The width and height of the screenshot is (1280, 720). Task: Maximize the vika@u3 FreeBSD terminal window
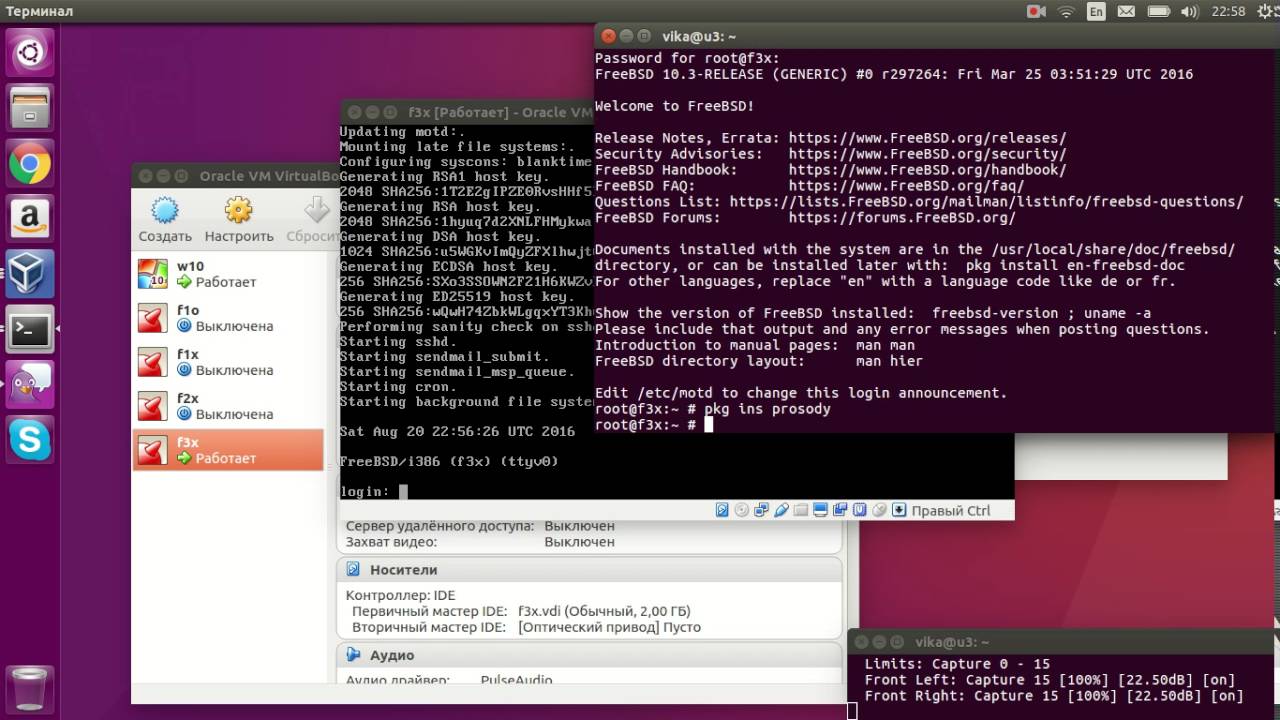(x=645, y=35)
